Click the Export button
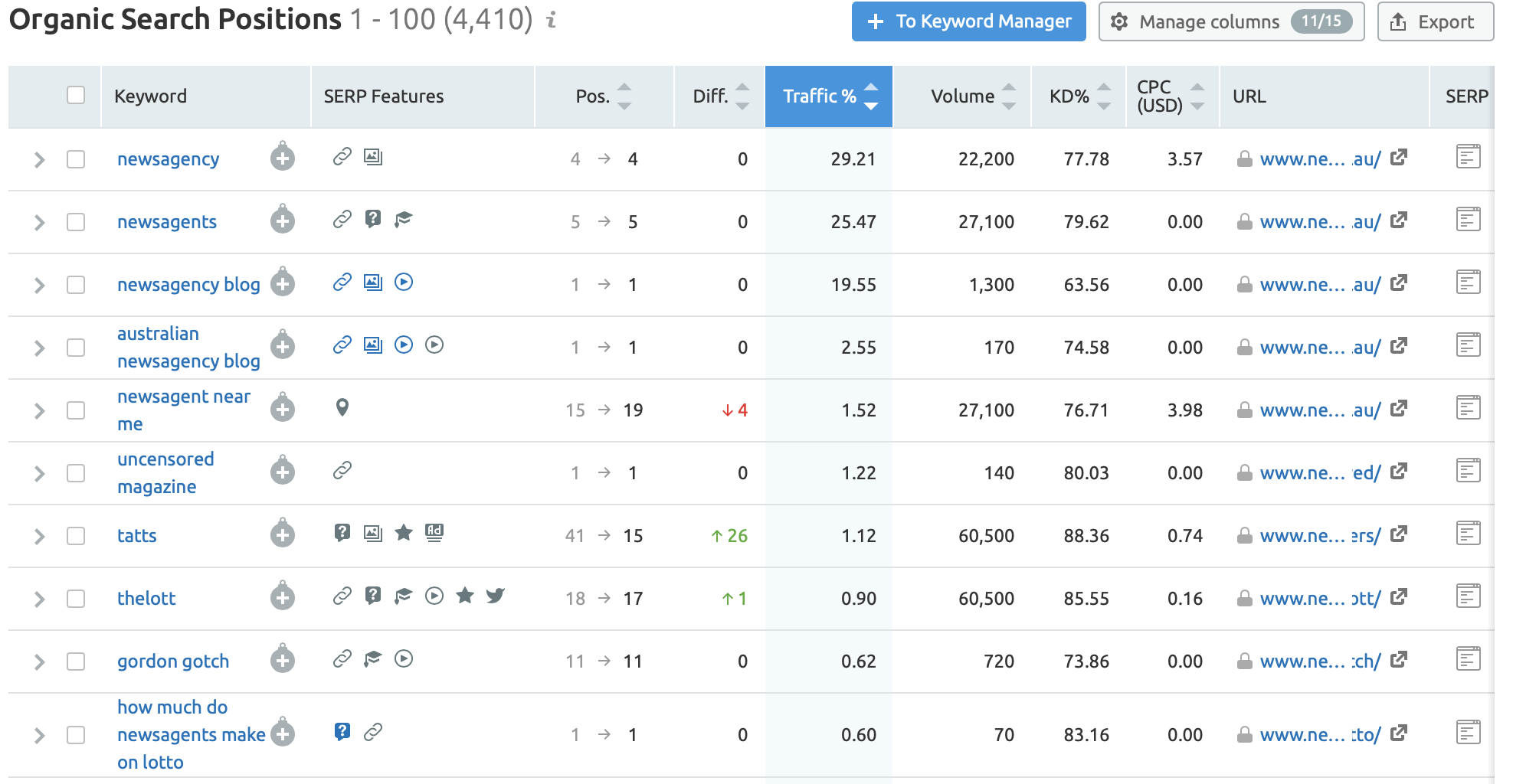Image resolution: width=1513 pixels, height=784 pixels. point(1434,21)
